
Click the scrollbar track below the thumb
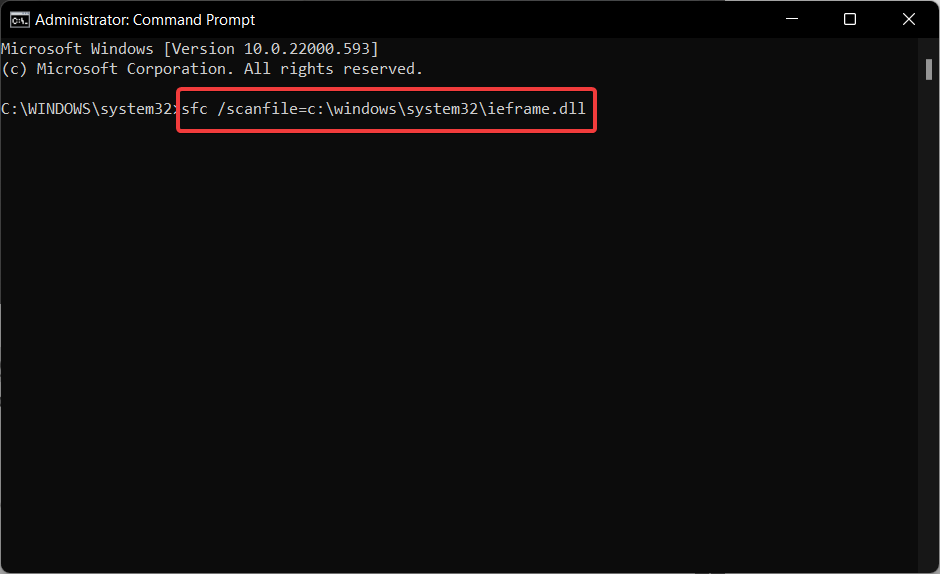[928, 324]
